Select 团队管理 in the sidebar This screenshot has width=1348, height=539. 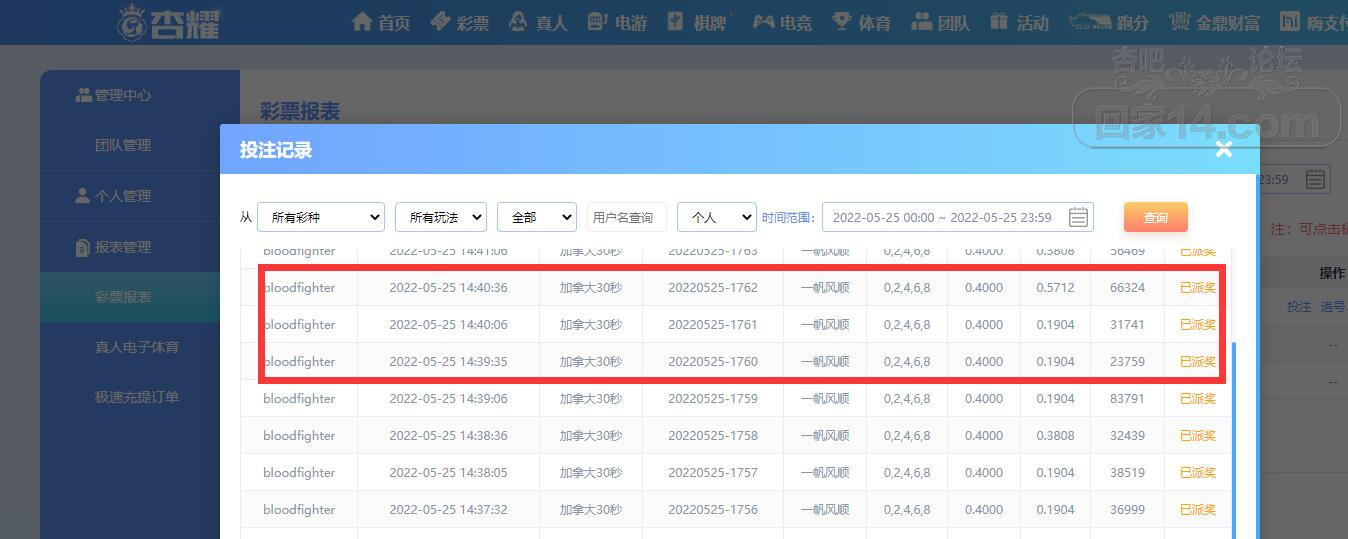(123, 145)
